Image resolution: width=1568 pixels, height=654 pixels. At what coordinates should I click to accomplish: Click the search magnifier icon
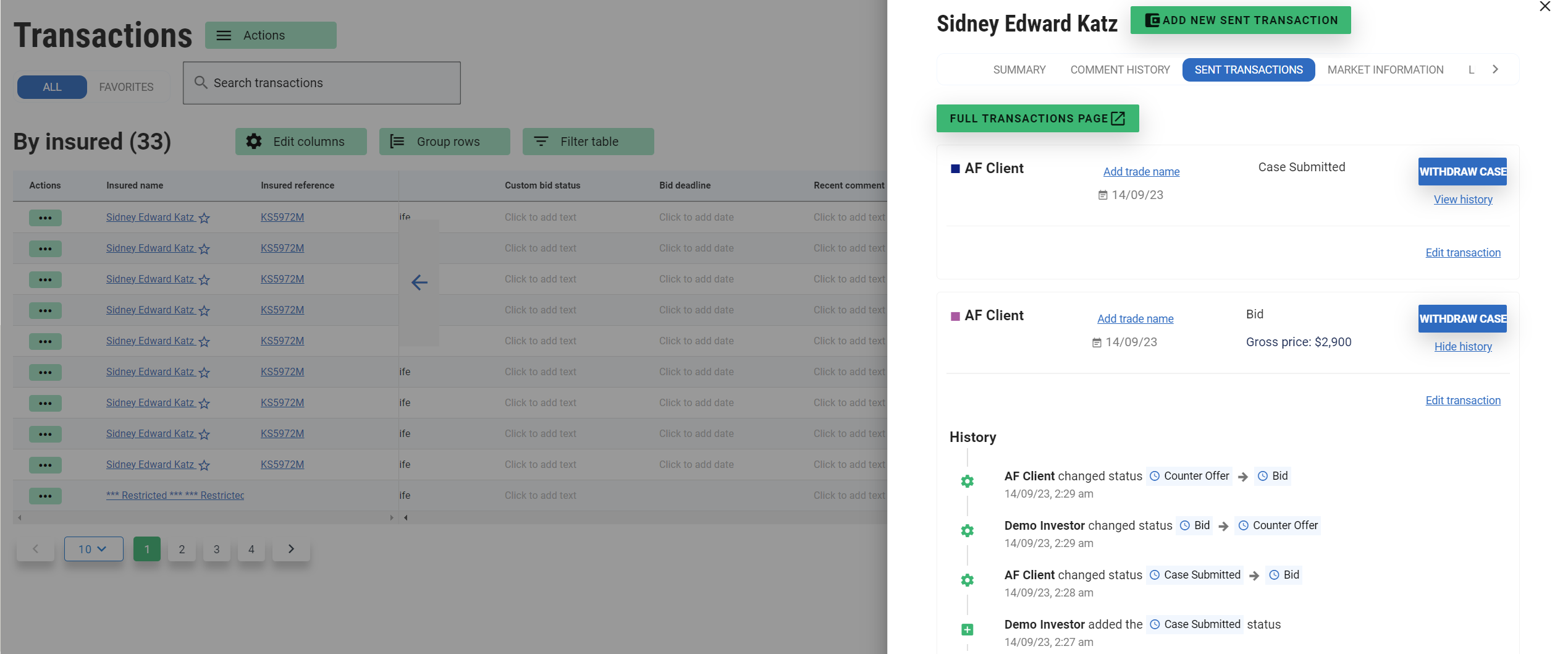coord(201,82)
